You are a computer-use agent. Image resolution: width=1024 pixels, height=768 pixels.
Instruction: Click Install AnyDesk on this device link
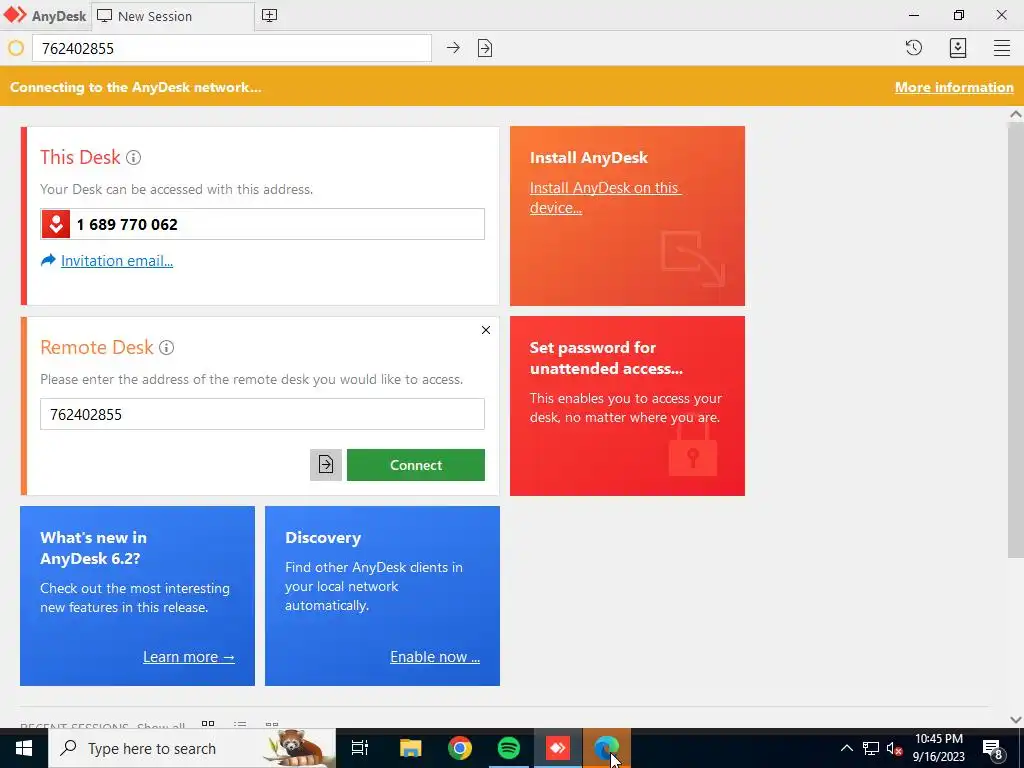click(605, 197)
